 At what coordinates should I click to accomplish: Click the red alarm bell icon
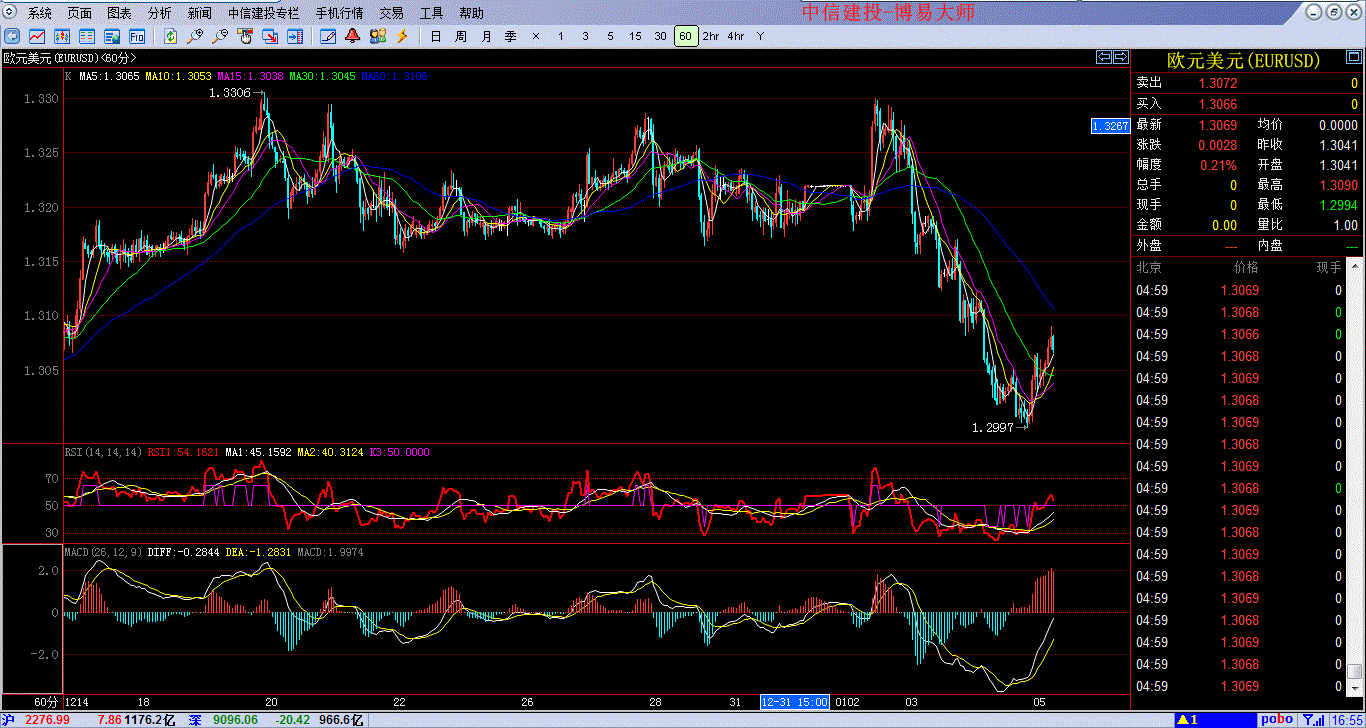pyautogui.click(x=352, y=36)
